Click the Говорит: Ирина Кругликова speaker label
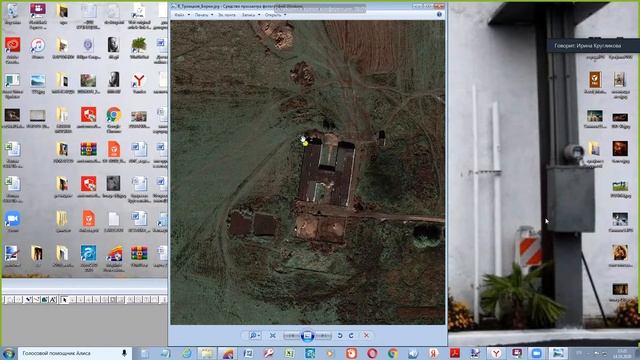 (588, 46)
